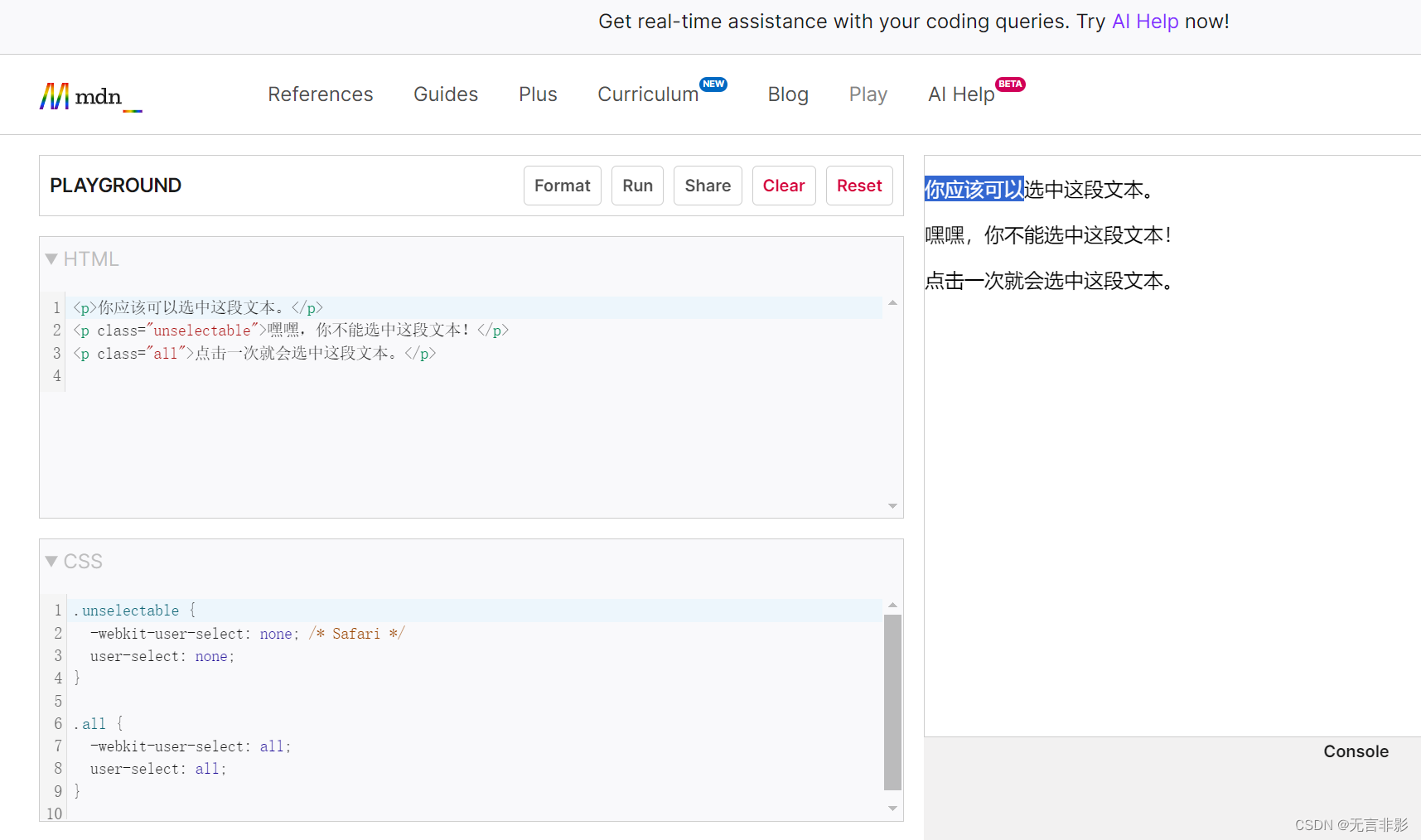1421x840 pixels.
Task: Click the CSS editor scrollbar
Action: pyautogui.click(x=893, y=702)
